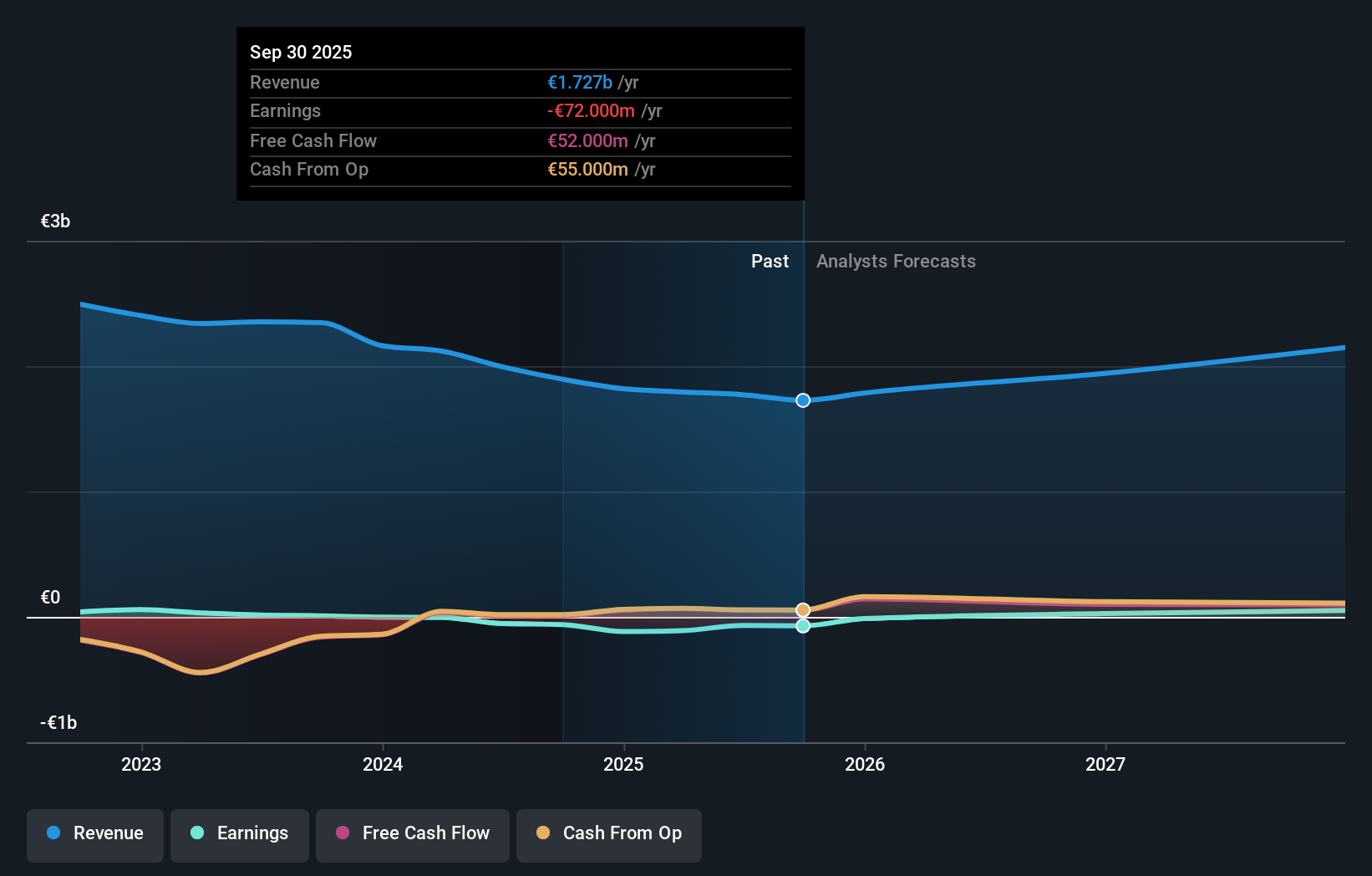This screenshot has width=1372, height=876.
Task: Switch to the Analysts Forecasts section
Action: (896, 261)
